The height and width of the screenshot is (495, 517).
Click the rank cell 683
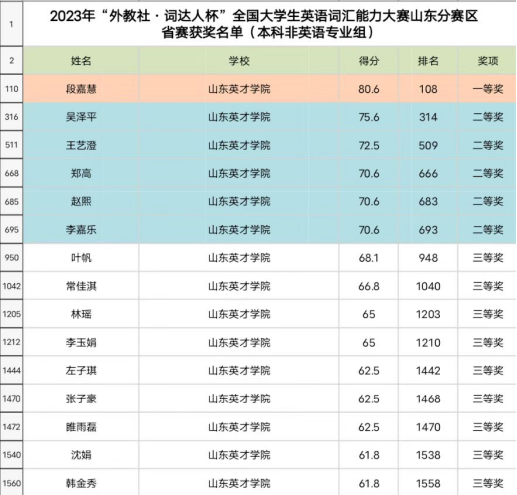428,201
